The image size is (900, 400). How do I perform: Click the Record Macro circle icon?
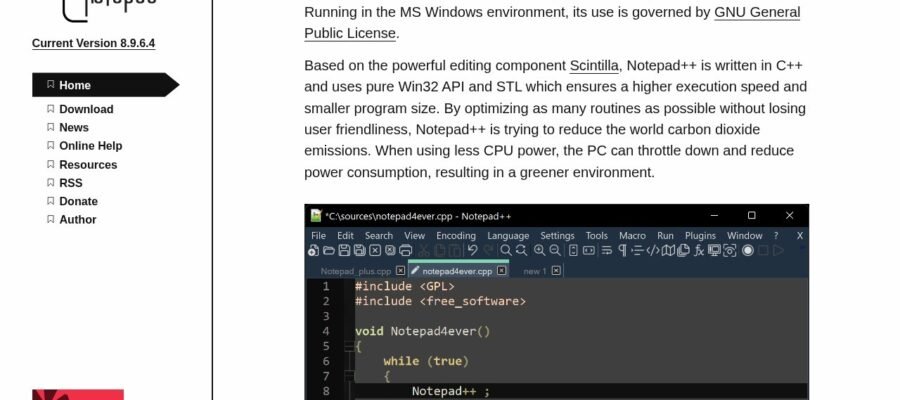[x=748, y=250]
